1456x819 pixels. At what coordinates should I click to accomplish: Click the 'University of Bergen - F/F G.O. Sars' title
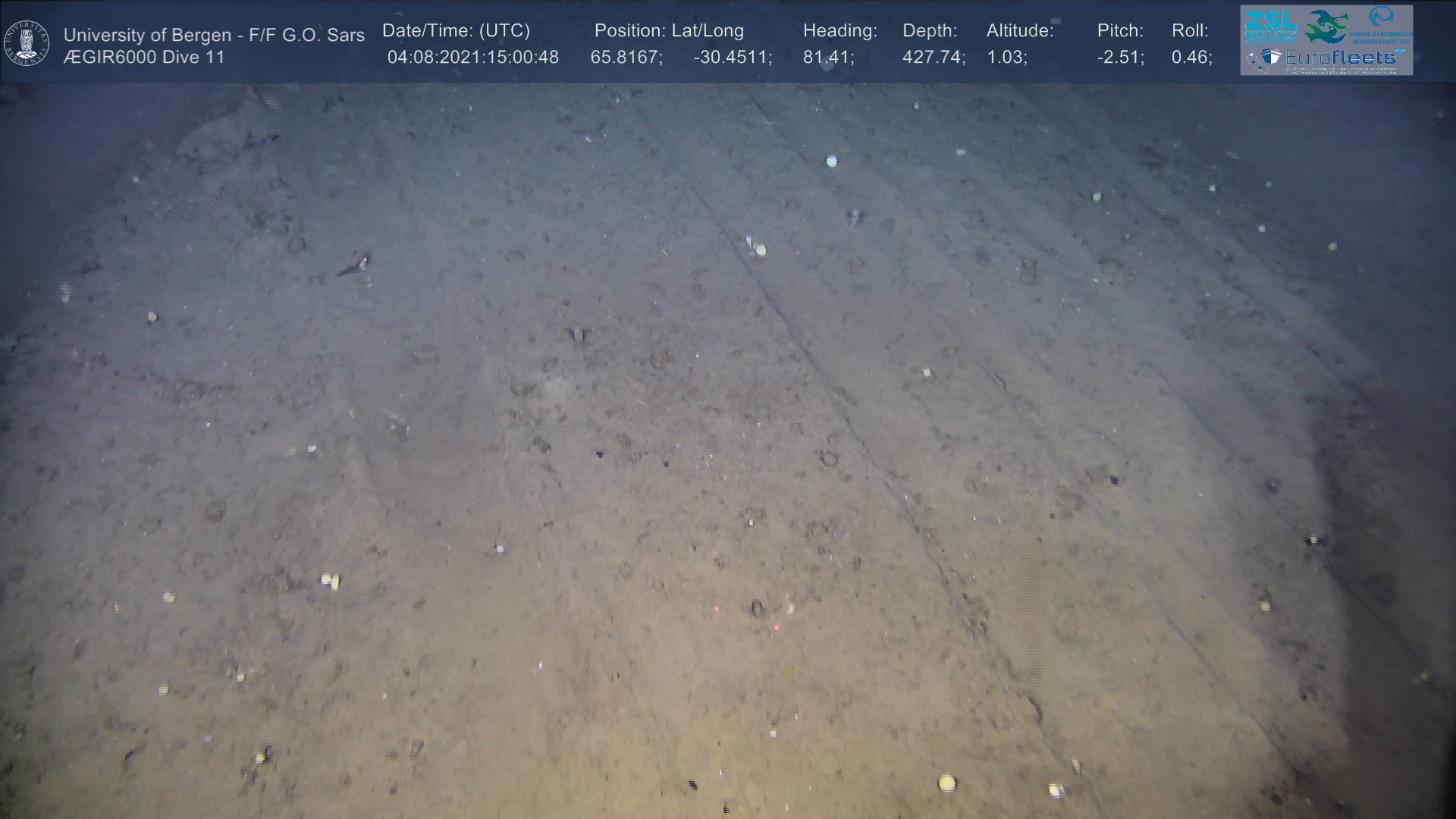pyautogui.click(x=214, y=35)
